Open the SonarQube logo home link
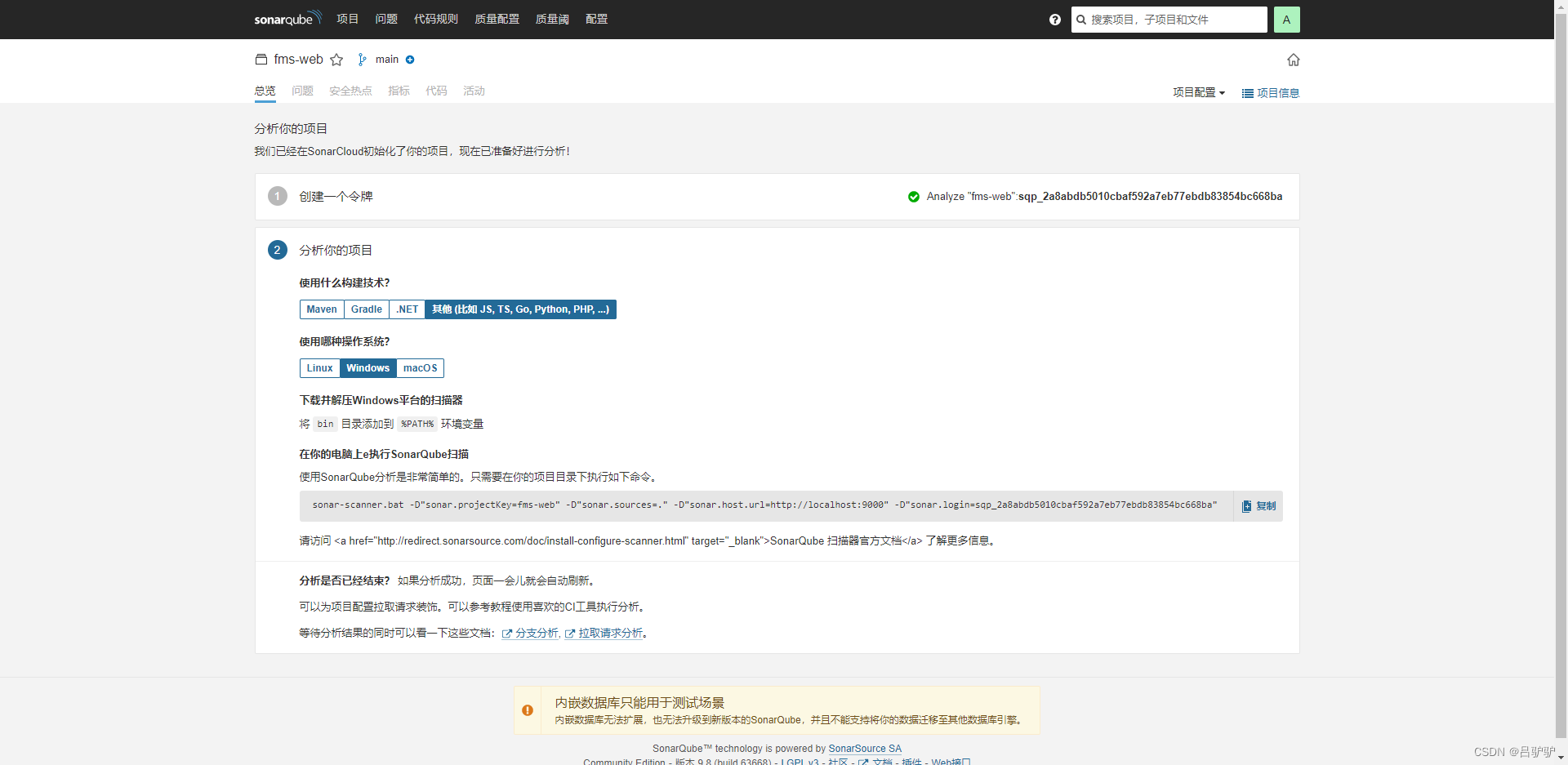1568x765 pixels. tap(287, 18)
